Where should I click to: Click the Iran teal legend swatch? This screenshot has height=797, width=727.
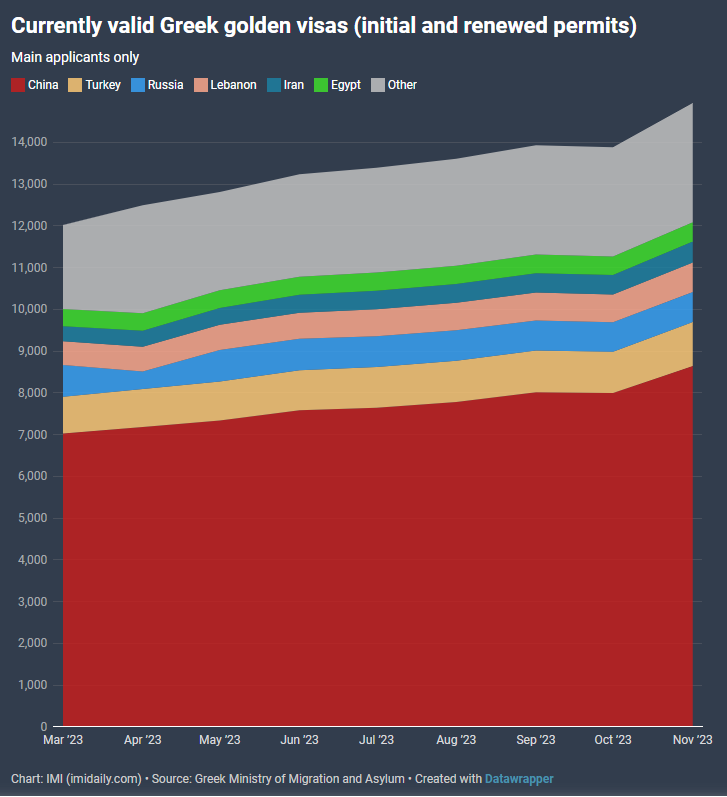pos(274,85)
